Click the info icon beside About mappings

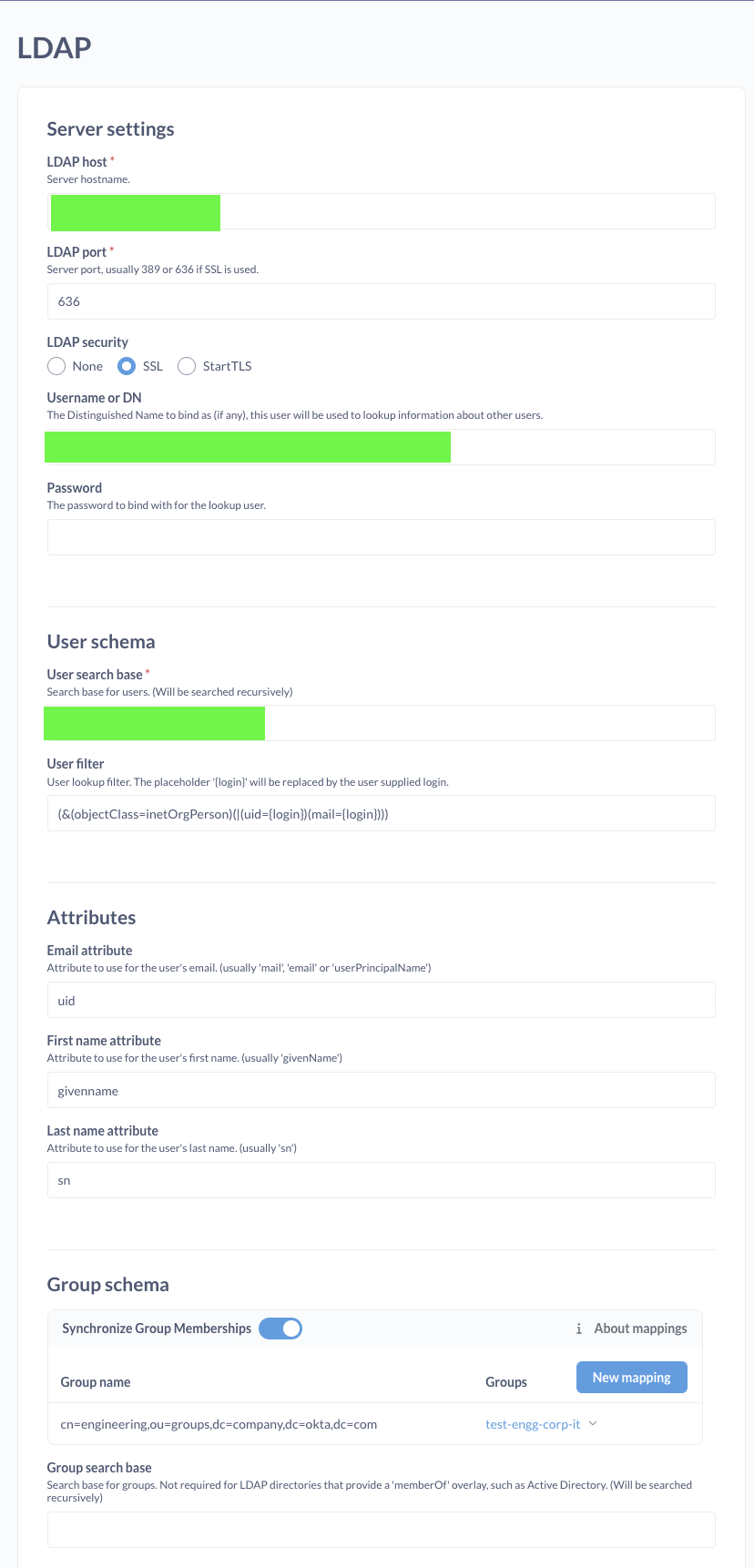[x=579, y=1329]
